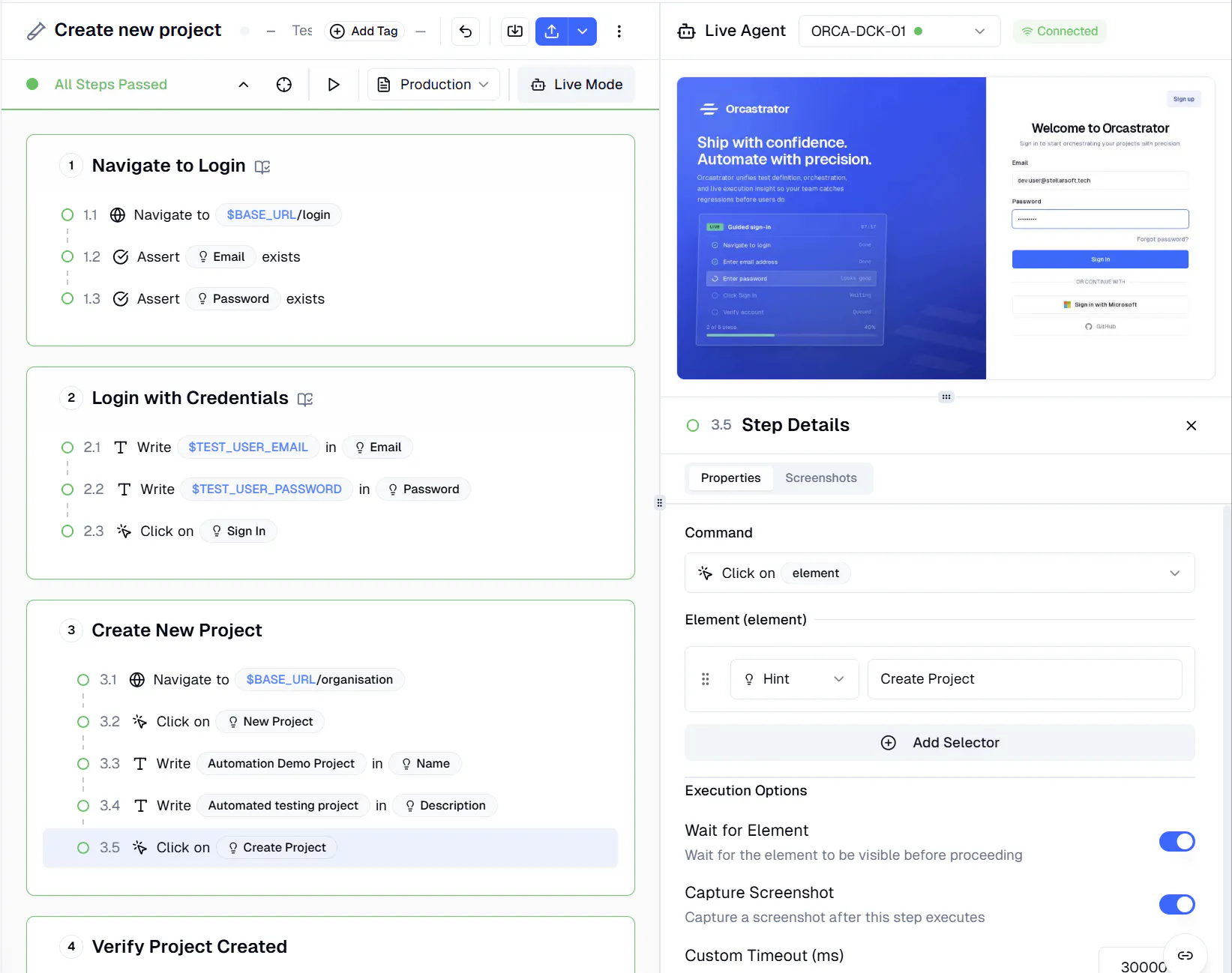Viewport: 1232px width, 973px height.
Task: Click the Live Agent robot icon
Action: [x=686, y=31]
